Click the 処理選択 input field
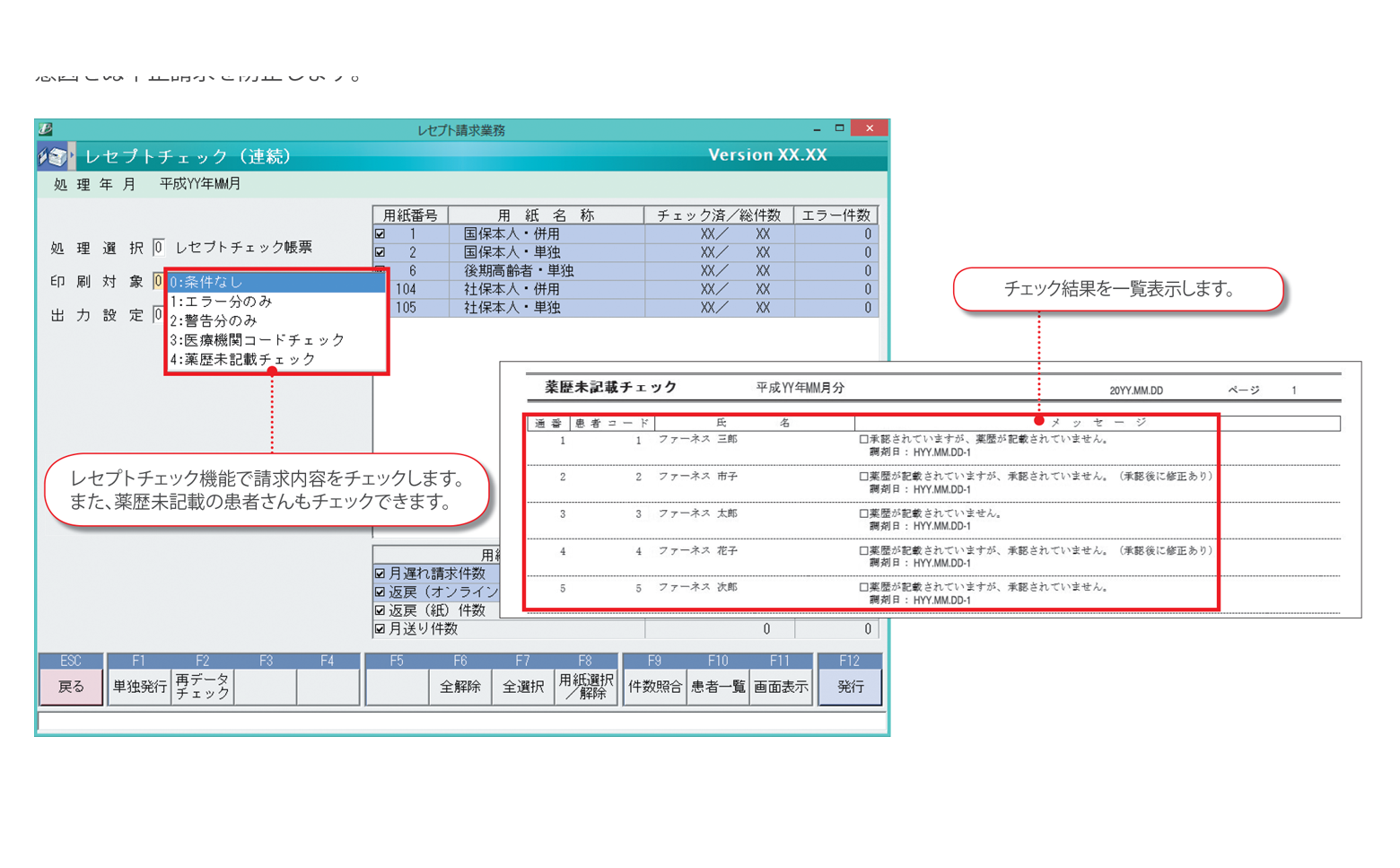This screenshot has height=868, width=1400. tap(158, 247)
